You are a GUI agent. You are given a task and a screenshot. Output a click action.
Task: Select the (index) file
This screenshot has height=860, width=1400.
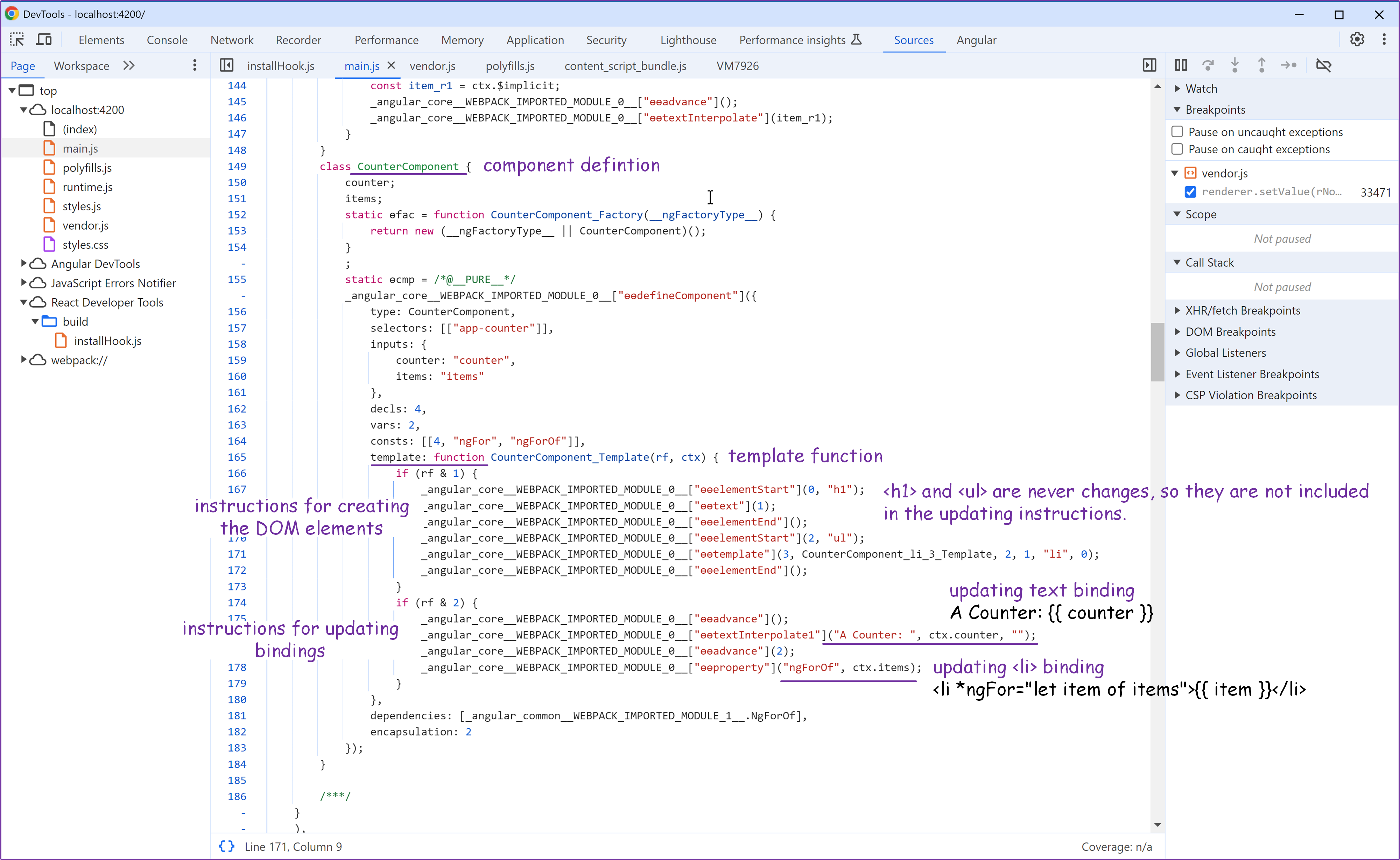pos(80,129)
